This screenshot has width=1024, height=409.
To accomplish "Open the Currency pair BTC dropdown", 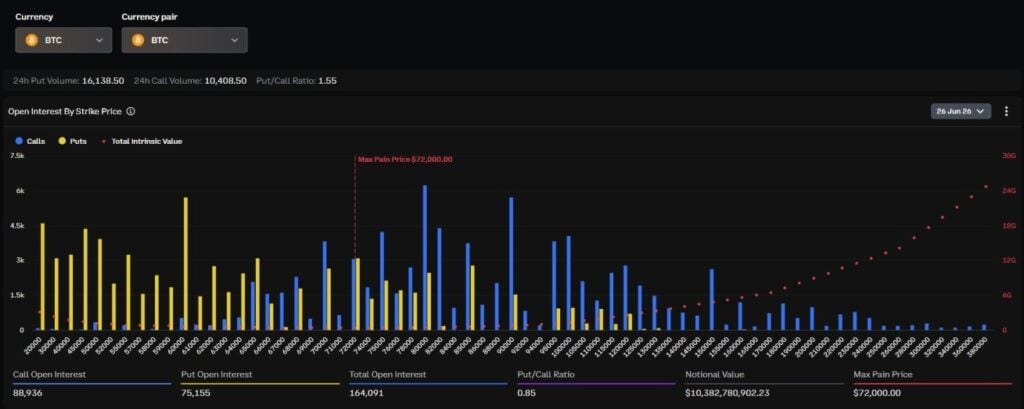I will [184, 40].
